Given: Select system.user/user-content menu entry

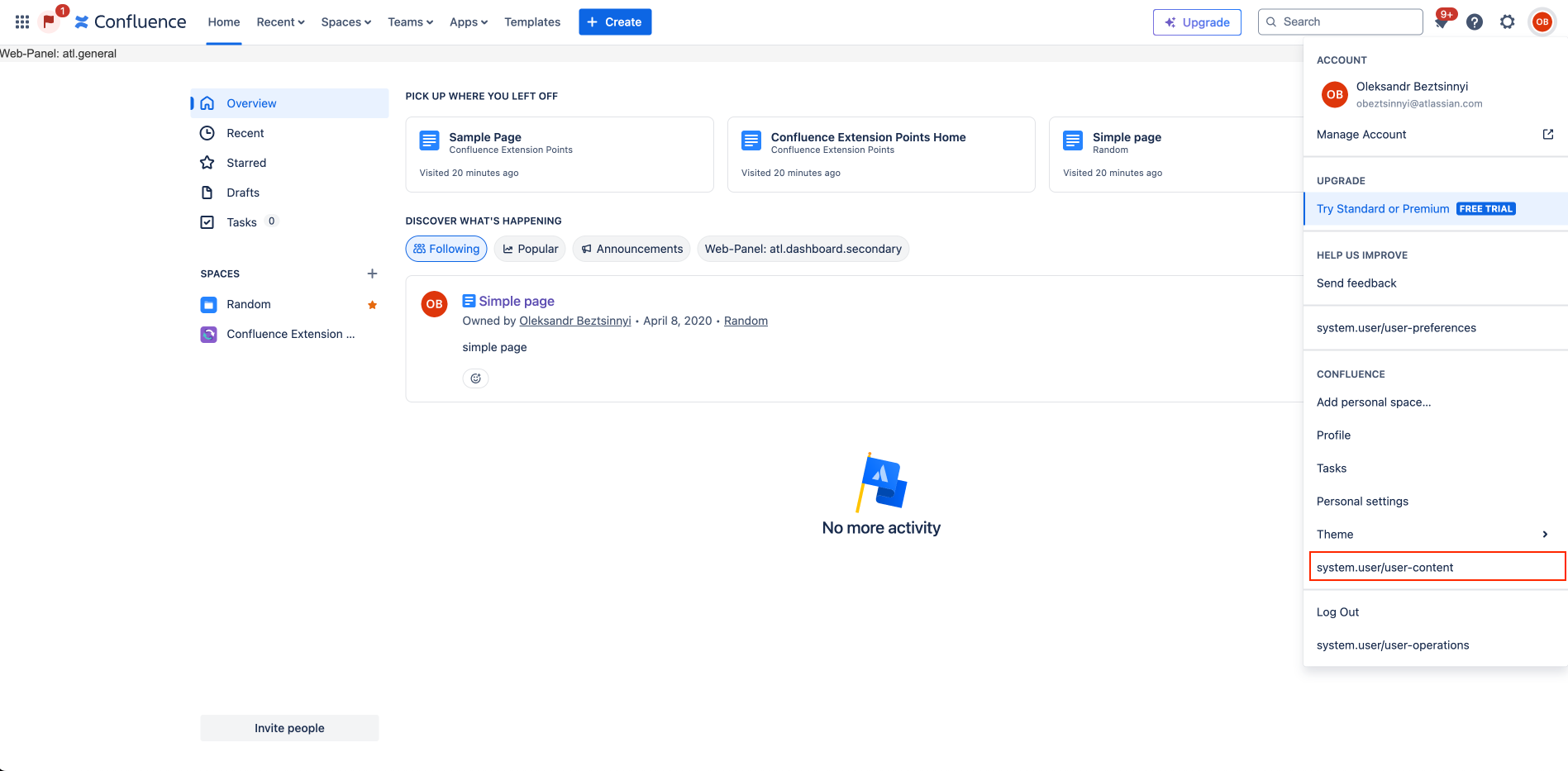Looking at the screenshot, I should [x=1437, y=567].
